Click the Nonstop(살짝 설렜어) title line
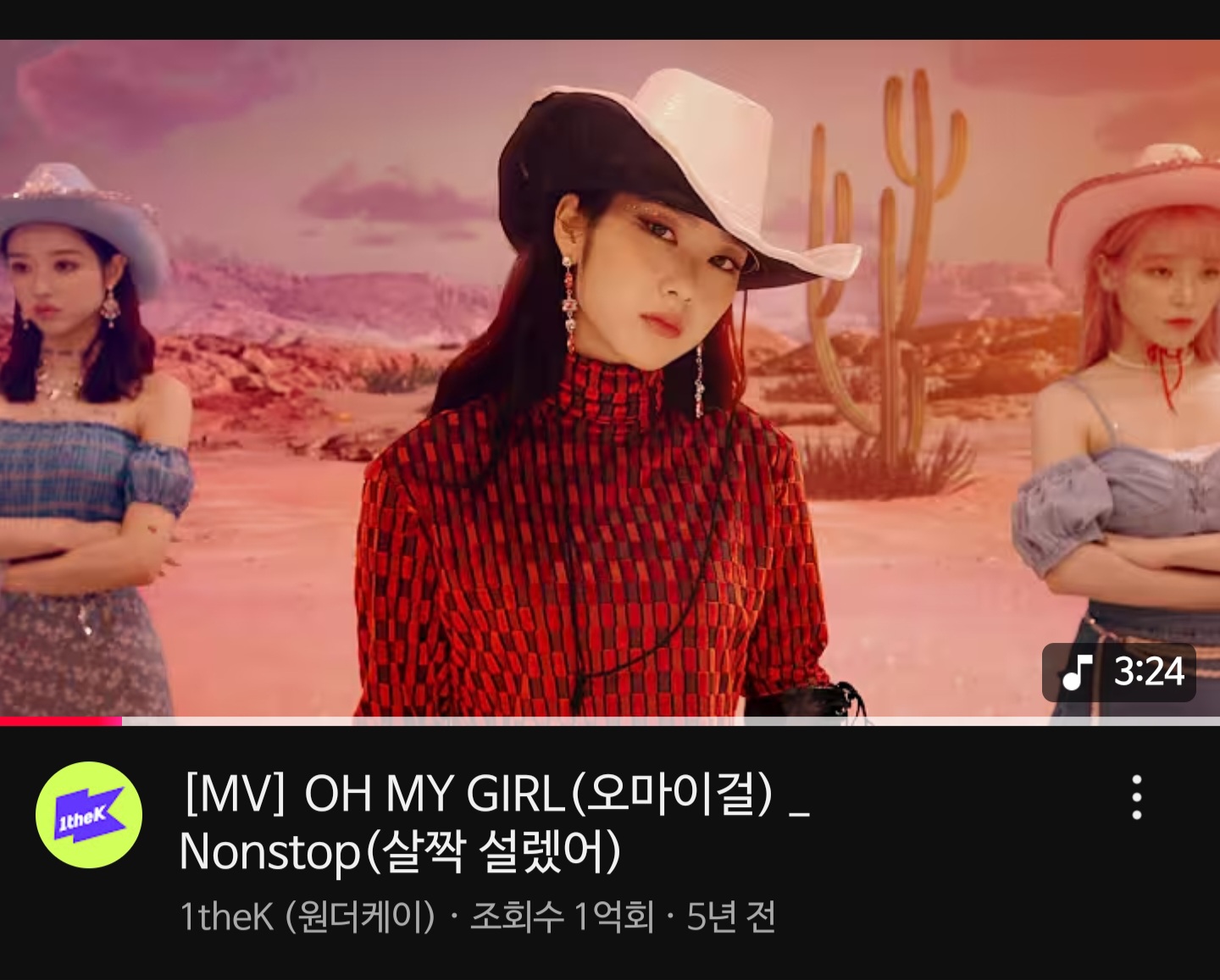 [400, 852]
